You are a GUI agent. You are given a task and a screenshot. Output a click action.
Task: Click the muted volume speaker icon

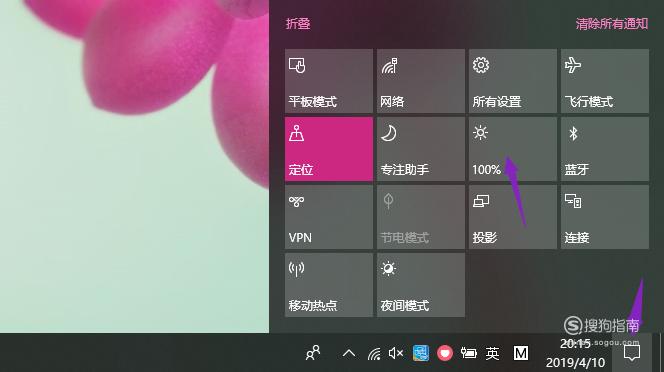click(x=396, y=353)
